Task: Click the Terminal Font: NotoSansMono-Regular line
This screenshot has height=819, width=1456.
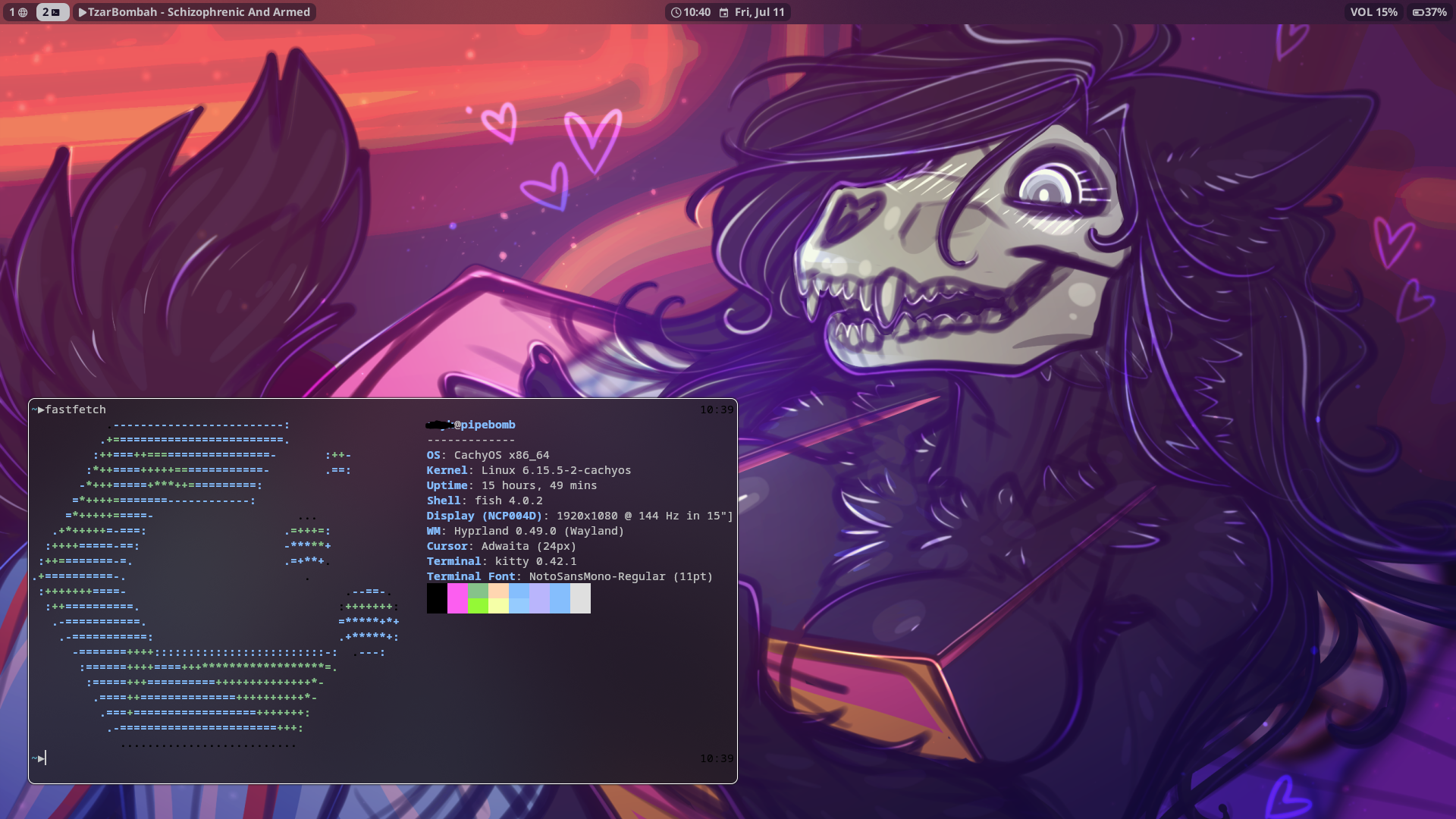Action: point(570,576)
